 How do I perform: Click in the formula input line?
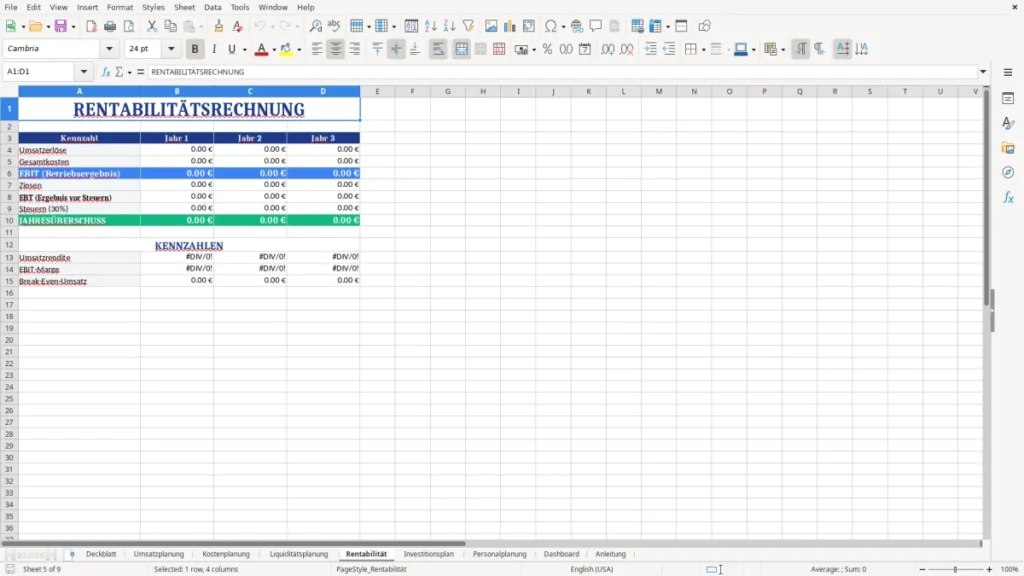(562, 72)
